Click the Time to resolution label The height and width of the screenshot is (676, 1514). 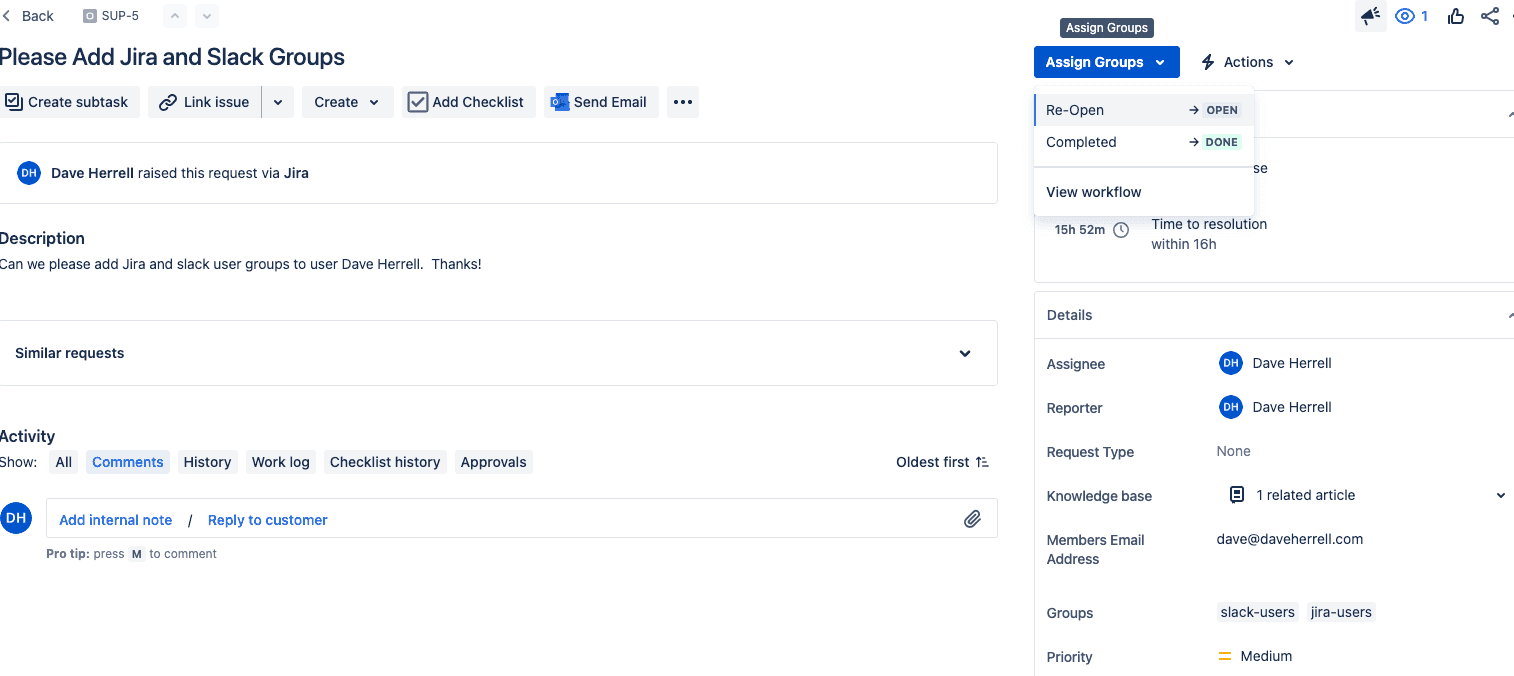click(x=1209, y=224)
